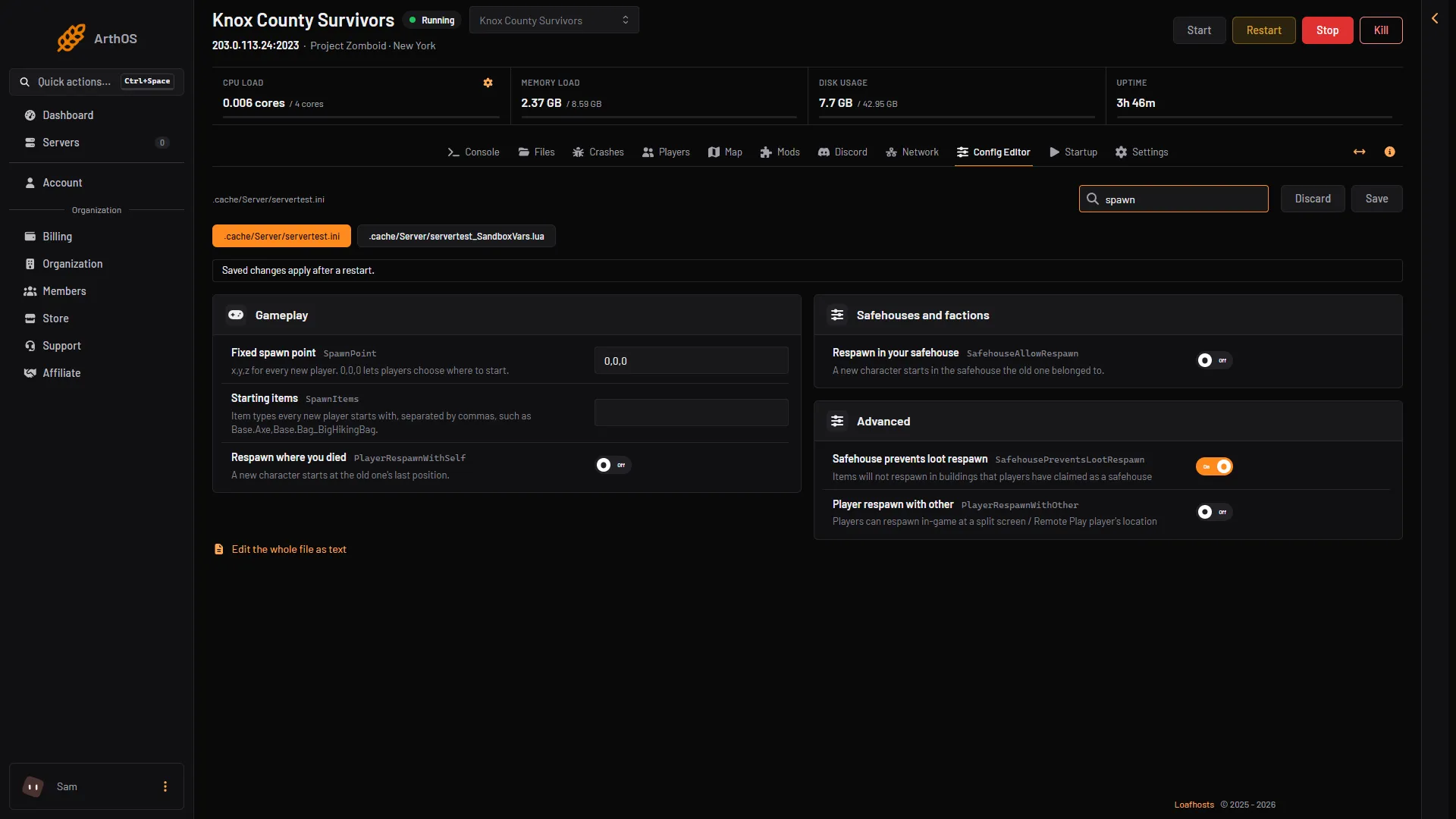
Task: Switch to the Files tab
Action: point(536,152)
